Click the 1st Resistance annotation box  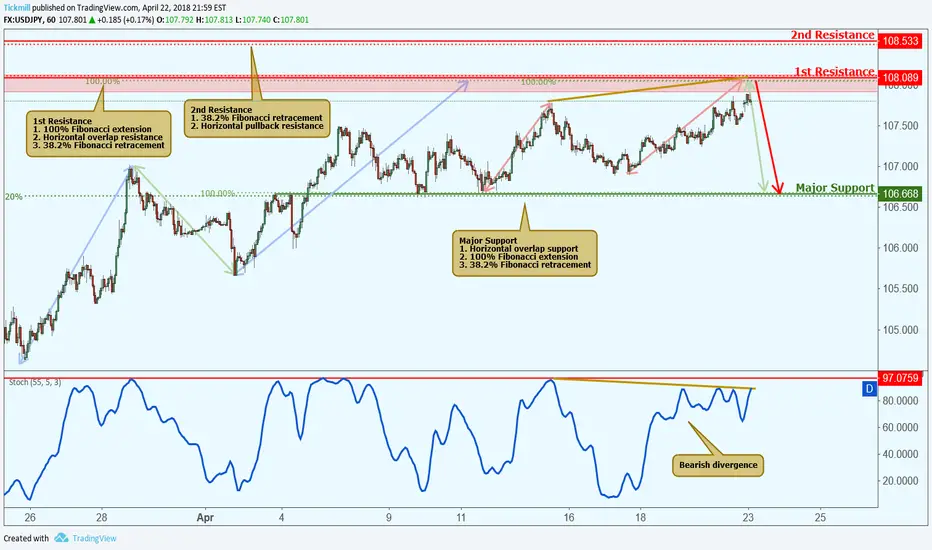tap(99, 134)
